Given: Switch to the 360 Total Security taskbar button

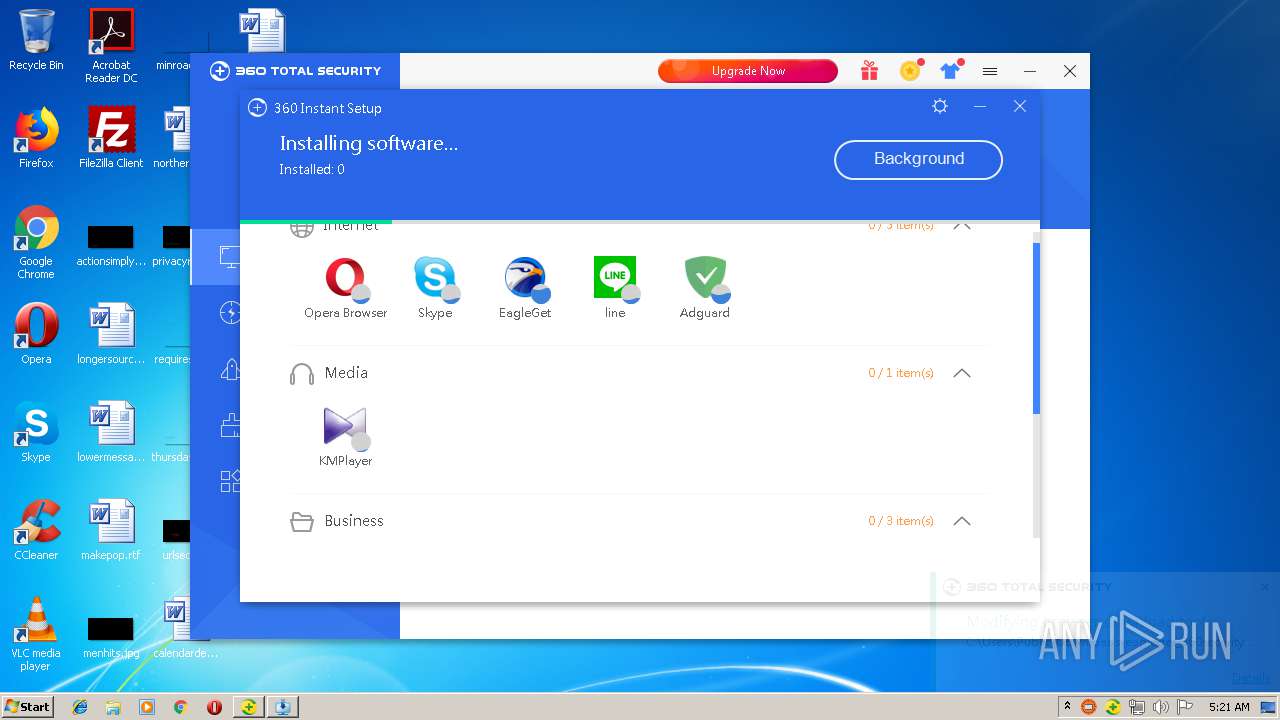Looking at the screenshot, I should 248,707.
